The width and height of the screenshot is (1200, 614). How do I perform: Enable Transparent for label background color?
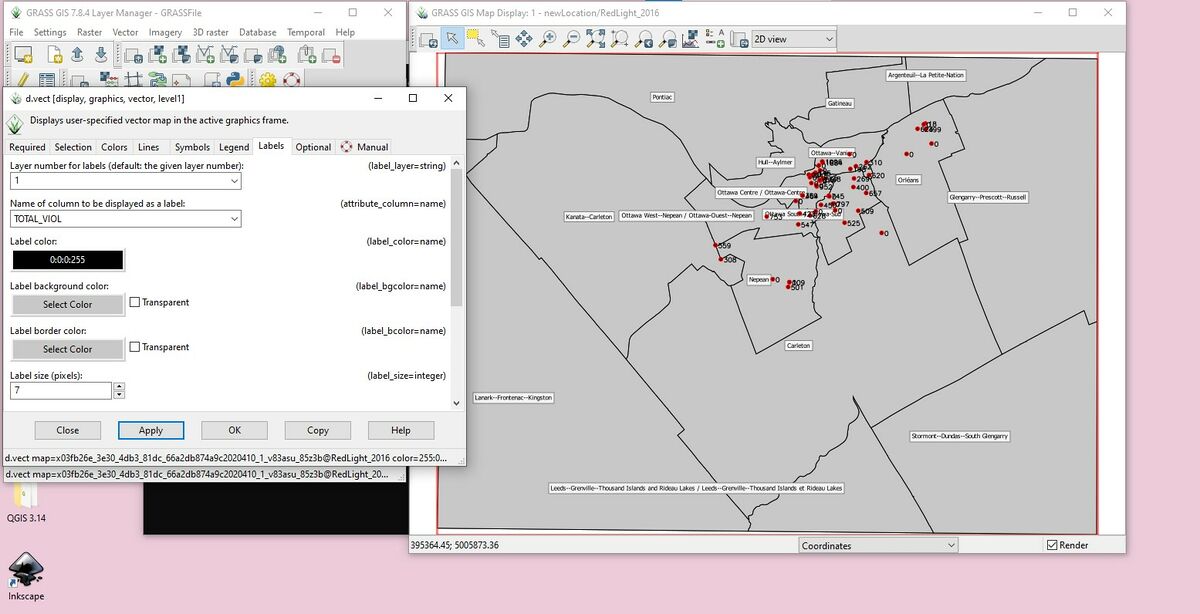(136, 302)
